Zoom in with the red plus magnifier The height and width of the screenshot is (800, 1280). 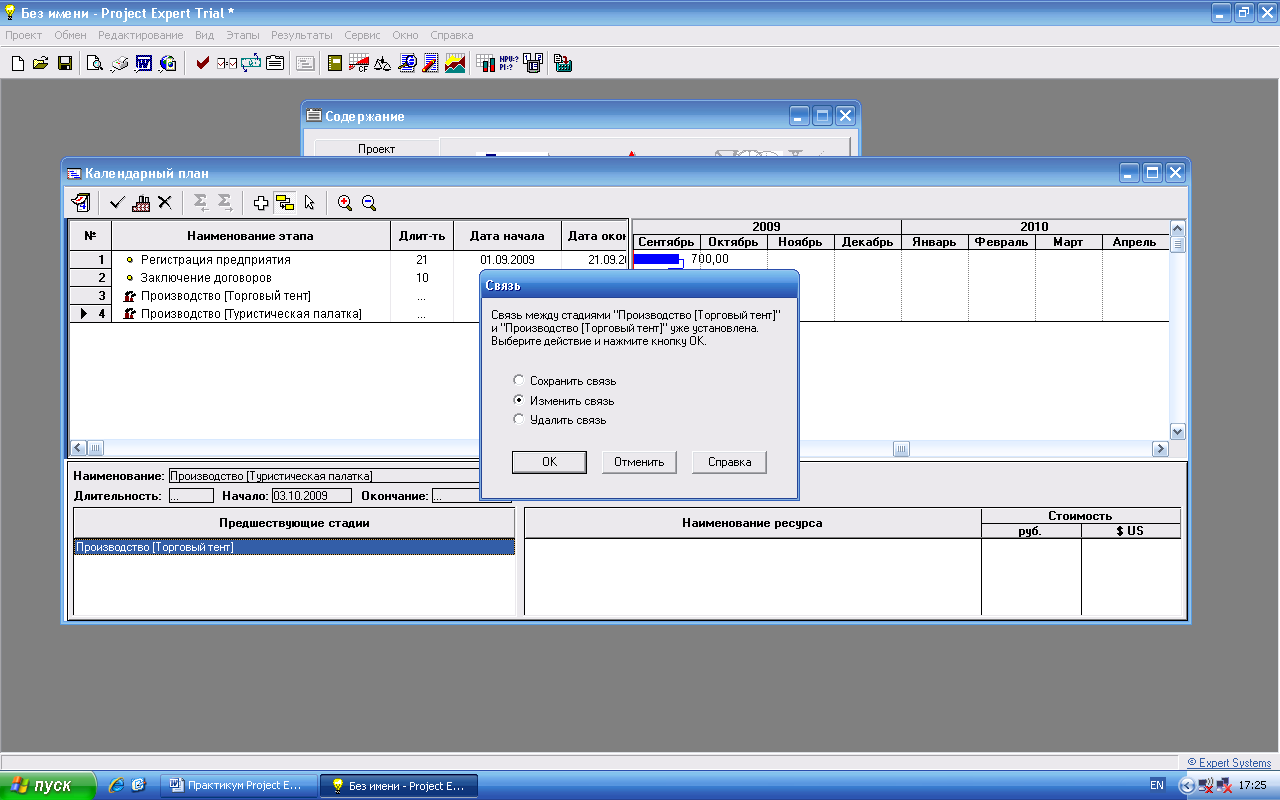[x=345, y=202]
